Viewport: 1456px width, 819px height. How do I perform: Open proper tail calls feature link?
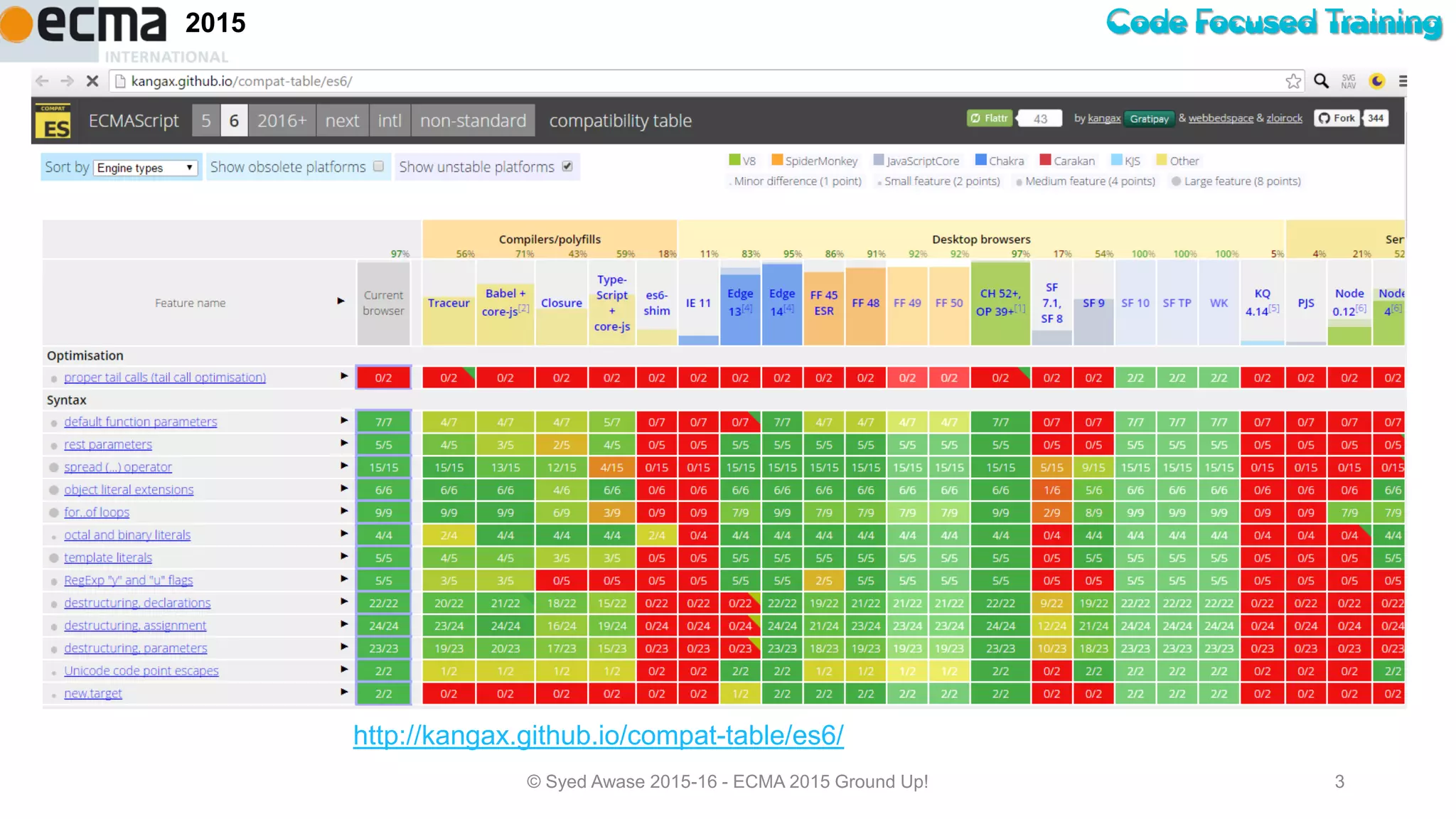[x=165, y=378]
